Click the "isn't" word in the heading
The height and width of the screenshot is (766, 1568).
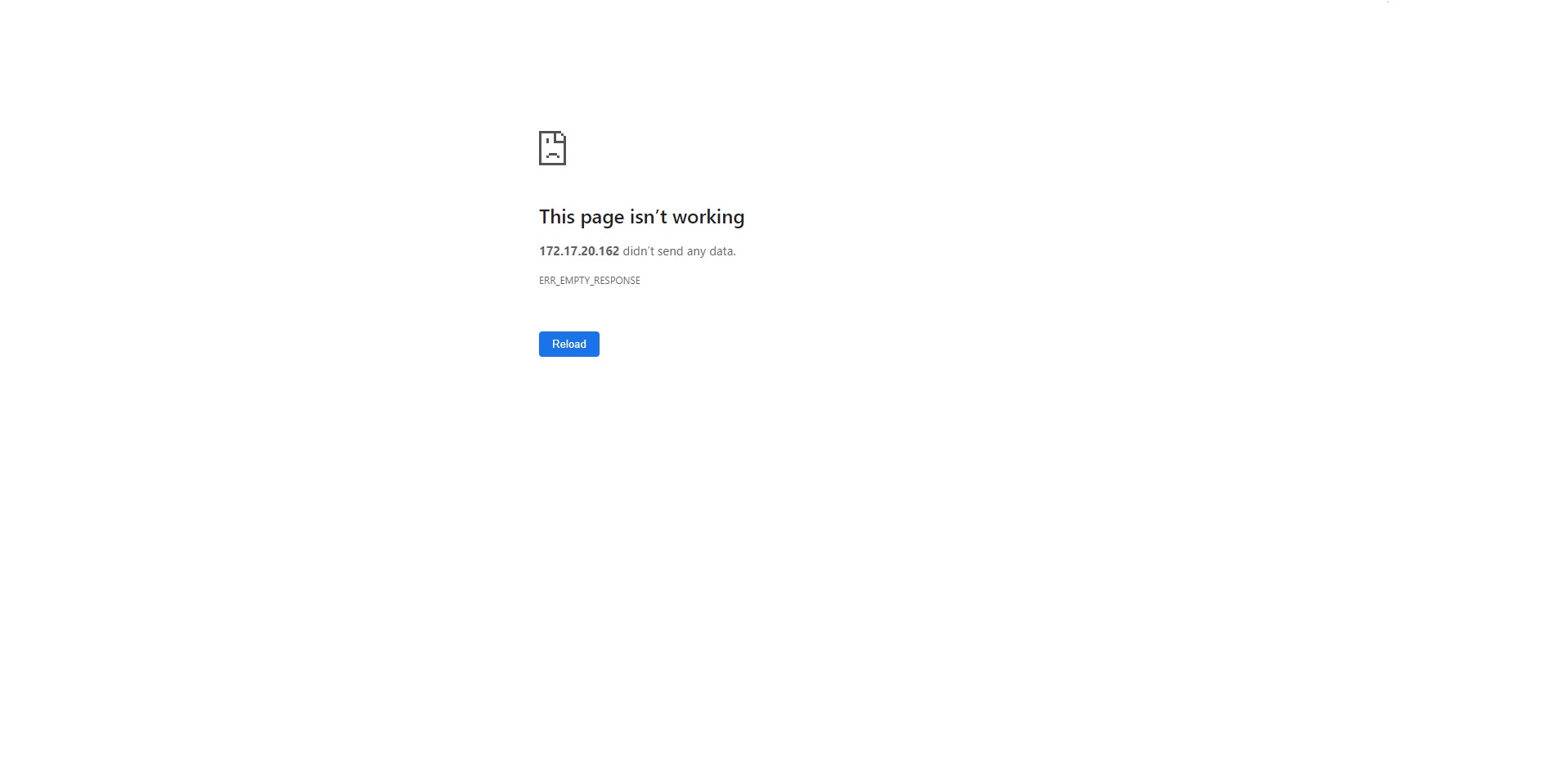pos(649,217)
